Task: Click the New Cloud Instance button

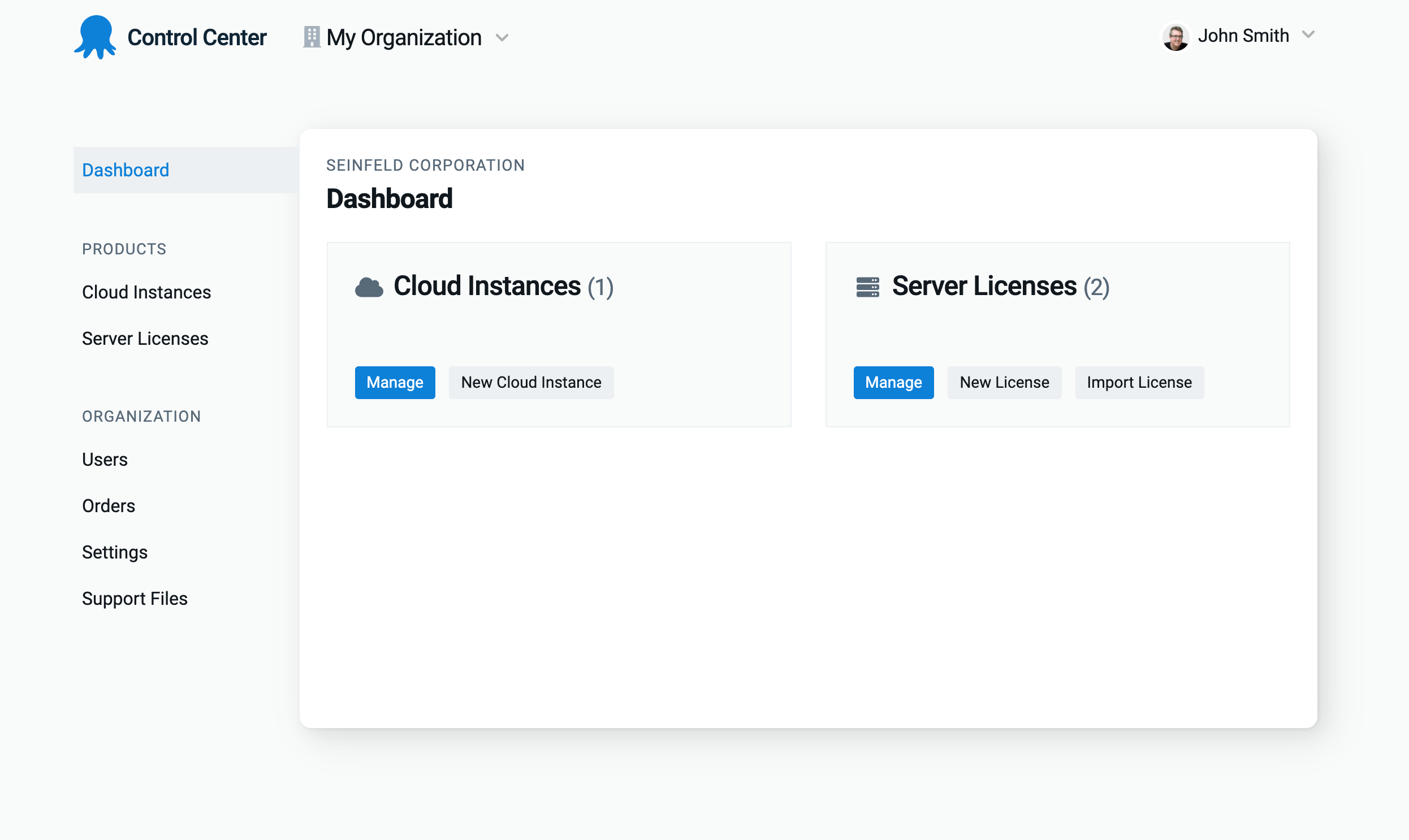Action: click(x=530, y=382)
